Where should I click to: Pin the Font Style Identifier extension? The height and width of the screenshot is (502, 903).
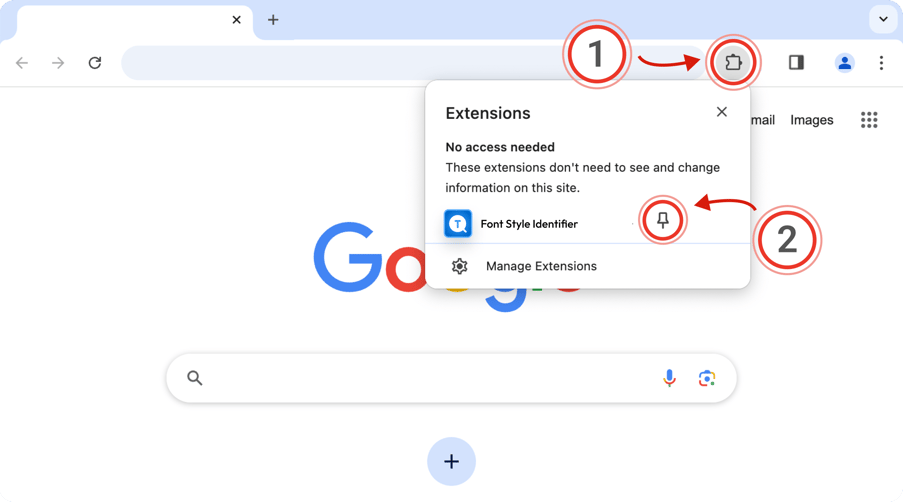pos(663,220)
